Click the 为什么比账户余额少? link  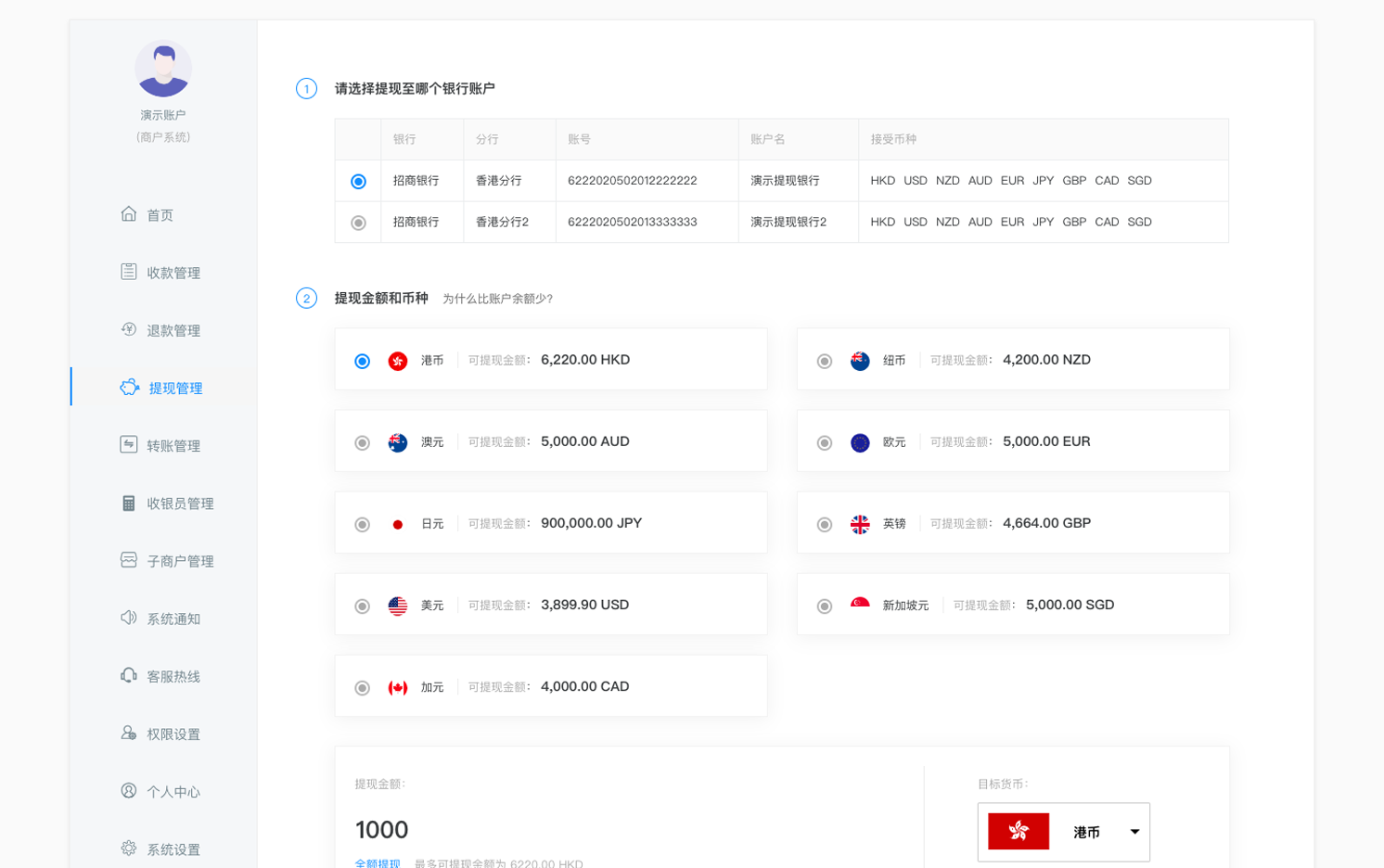[497, 299]
